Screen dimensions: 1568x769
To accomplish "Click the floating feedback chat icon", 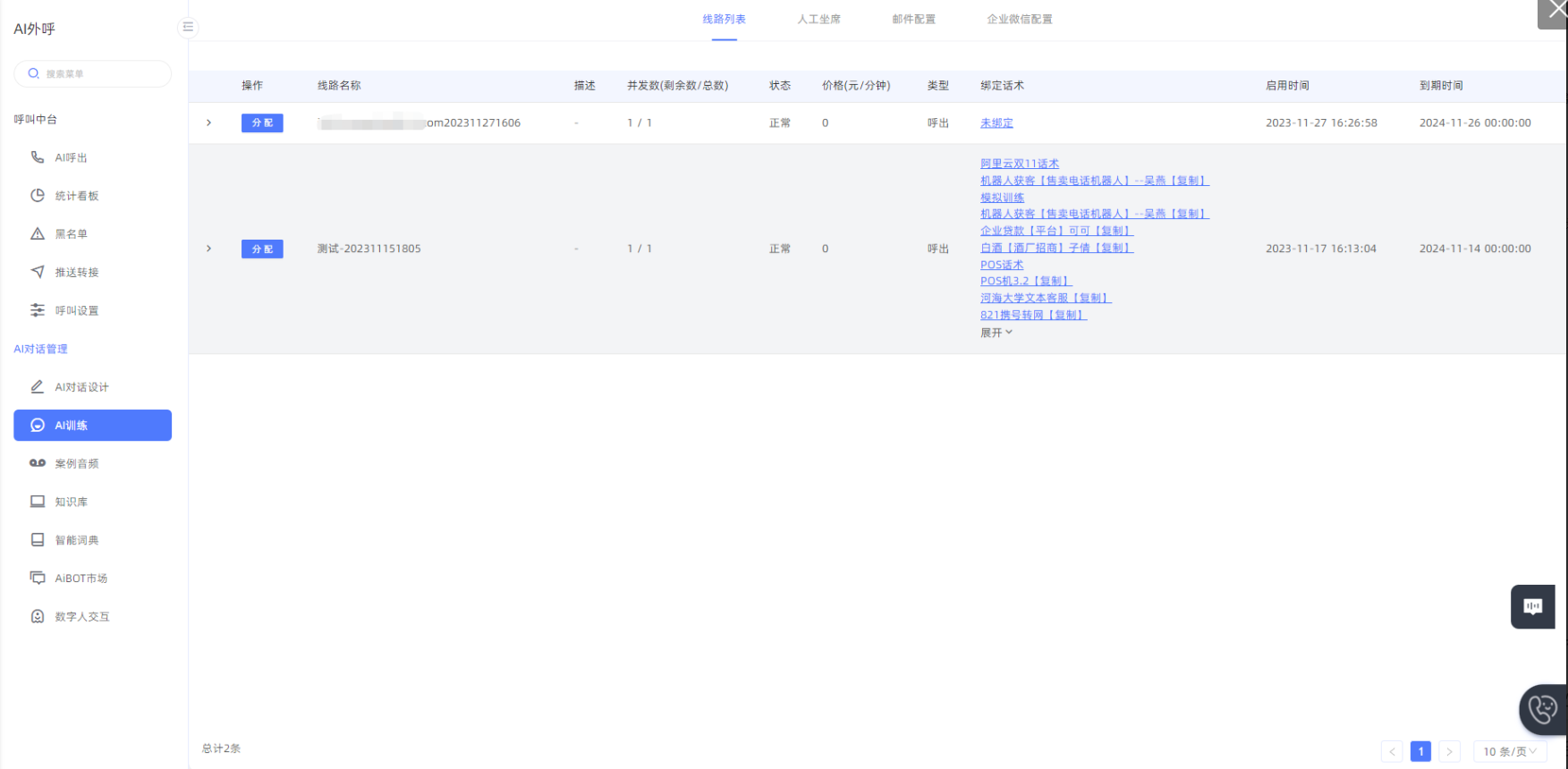I will pos(1533,606).
